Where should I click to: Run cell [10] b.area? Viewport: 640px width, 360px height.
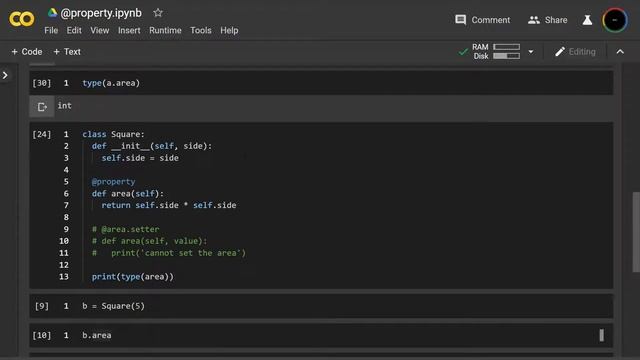coord(42,336)
